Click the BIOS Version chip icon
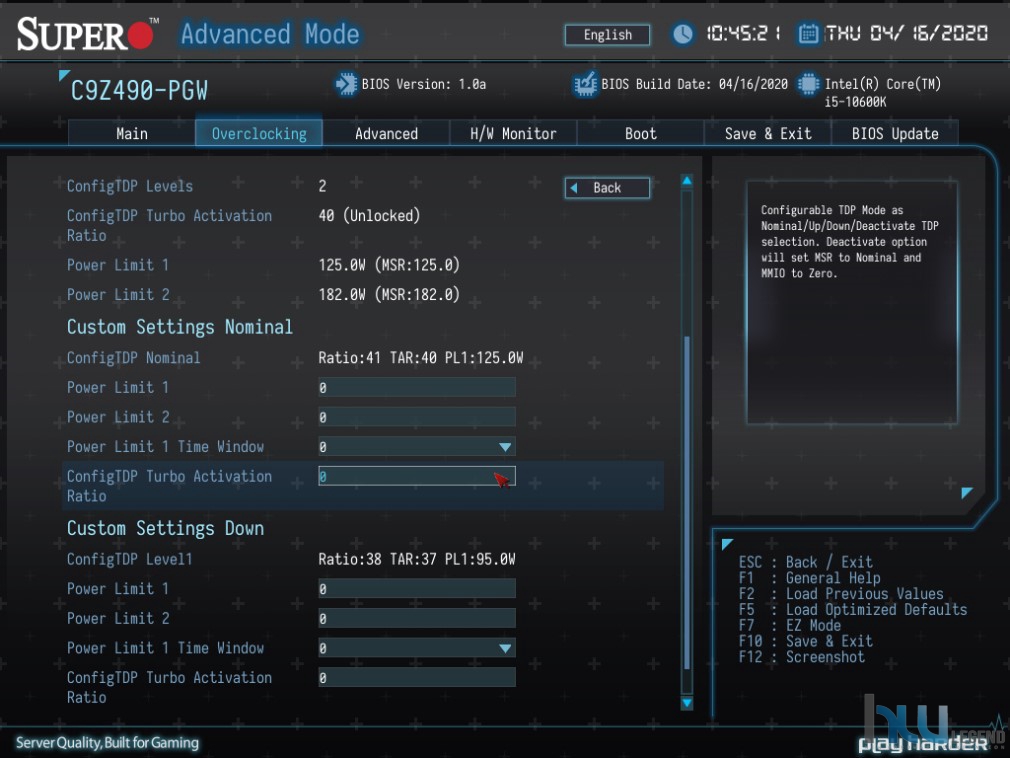 (346, 84)
